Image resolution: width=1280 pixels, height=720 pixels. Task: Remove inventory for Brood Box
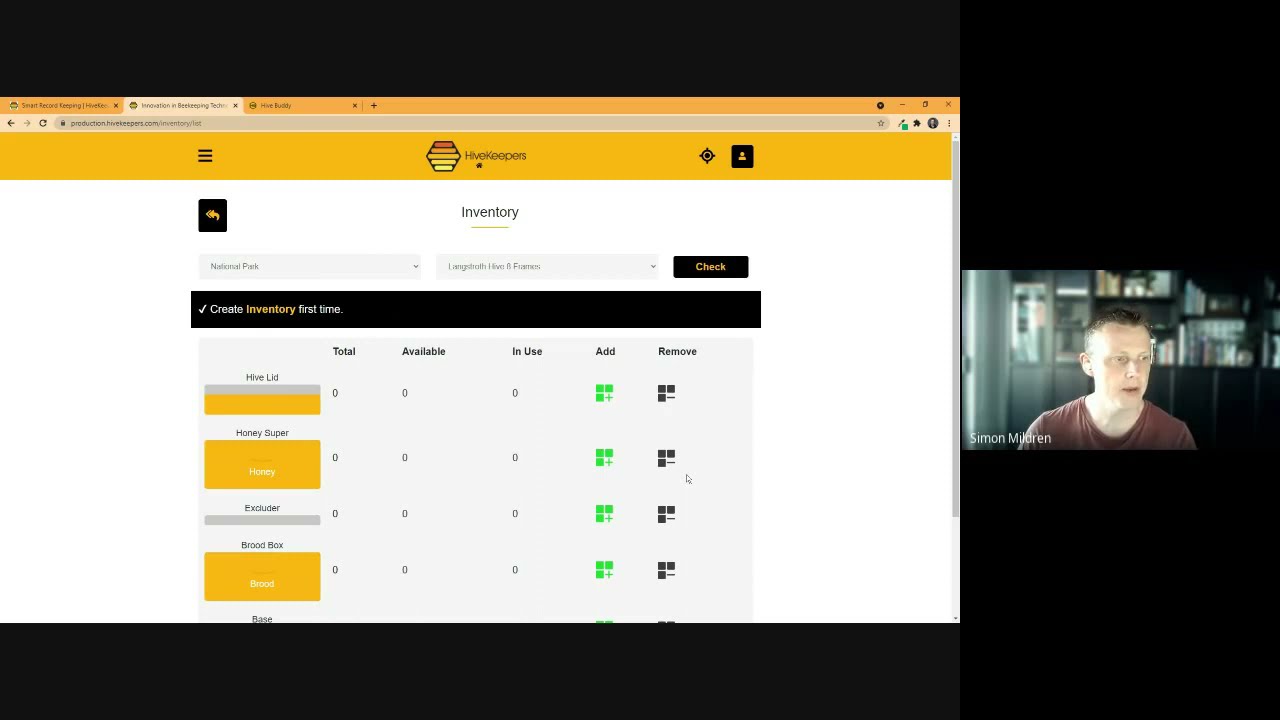pyautogui.click(x=666, y=569)
